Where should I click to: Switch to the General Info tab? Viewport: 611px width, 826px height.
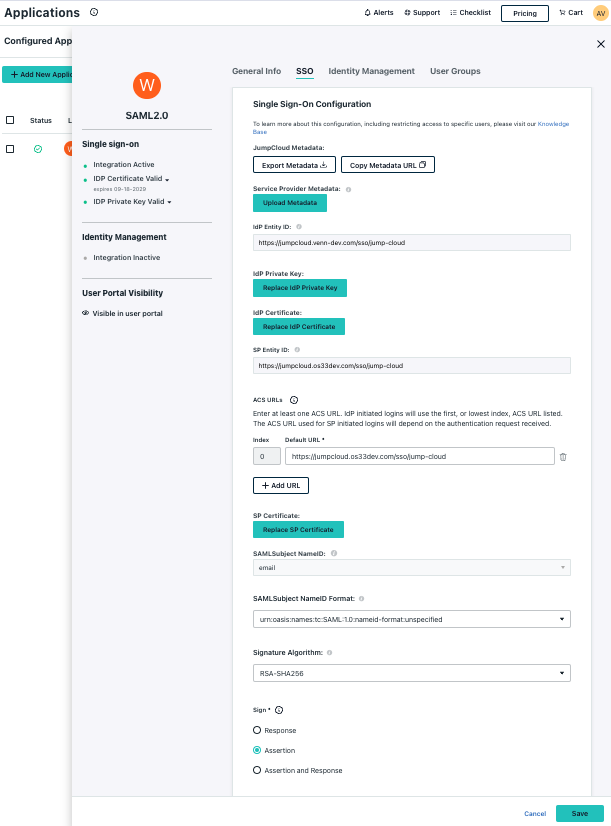tap(257, 71)
